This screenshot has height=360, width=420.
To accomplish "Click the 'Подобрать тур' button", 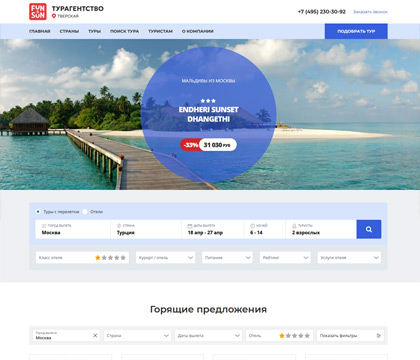I will tap(356, 31).
